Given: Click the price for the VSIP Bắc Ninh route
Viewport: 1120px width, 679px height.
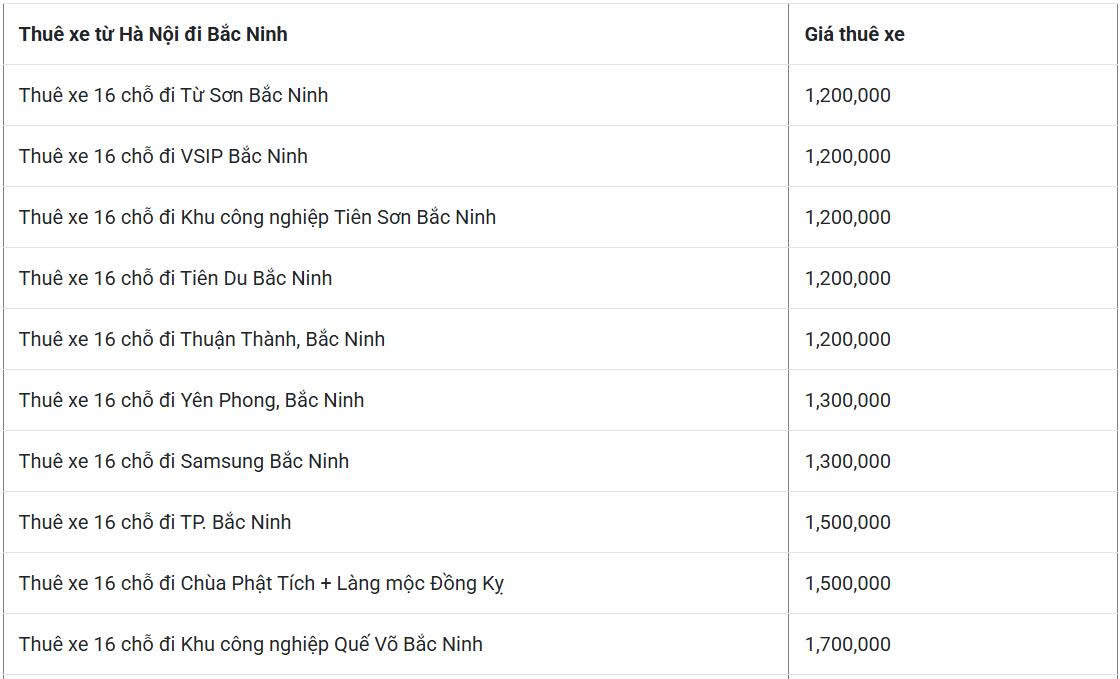Looking at the screenshot, I should pos(847,156).
